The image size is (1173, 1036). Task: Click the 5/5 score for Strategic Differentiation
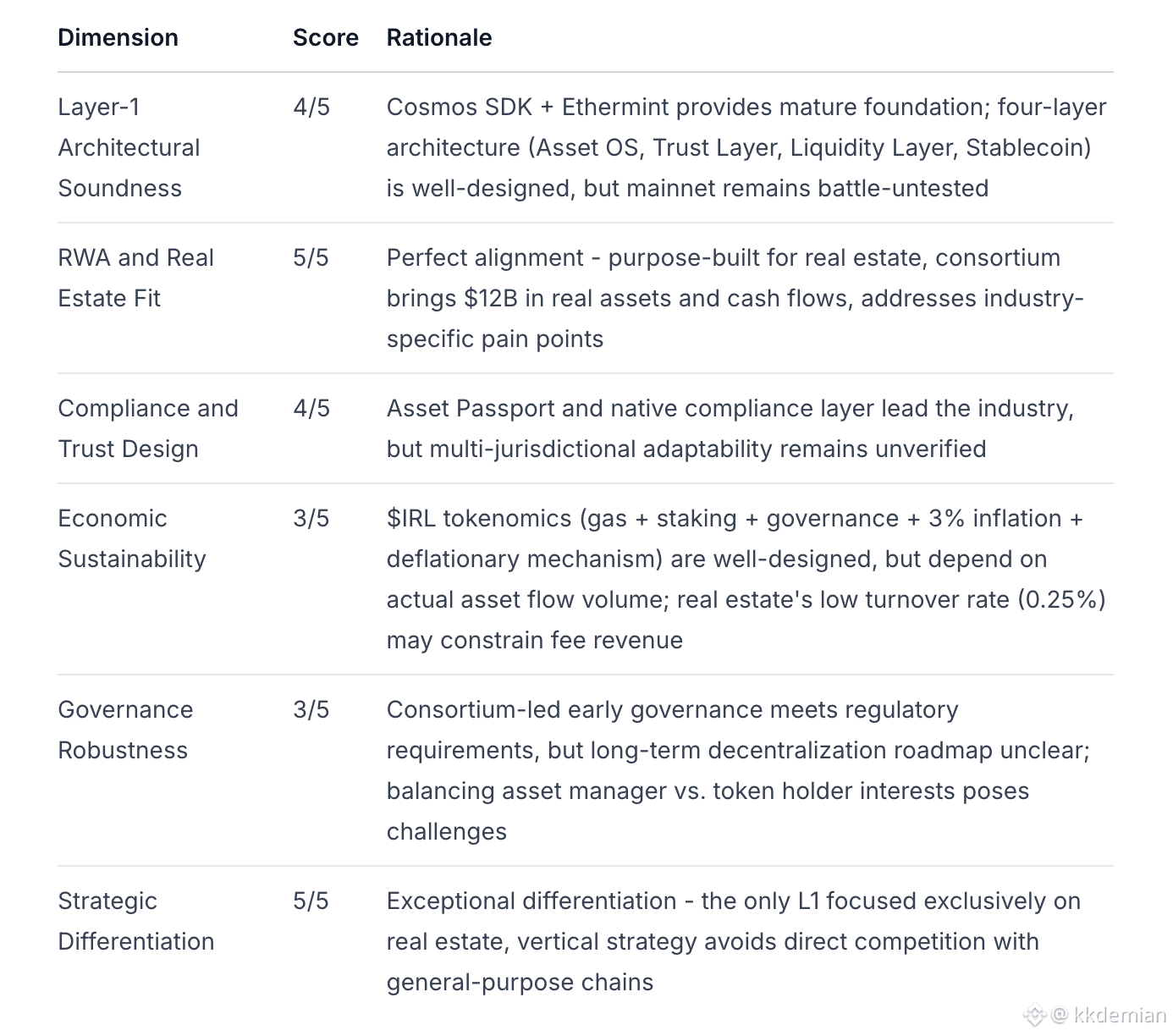tap(311, 901)
